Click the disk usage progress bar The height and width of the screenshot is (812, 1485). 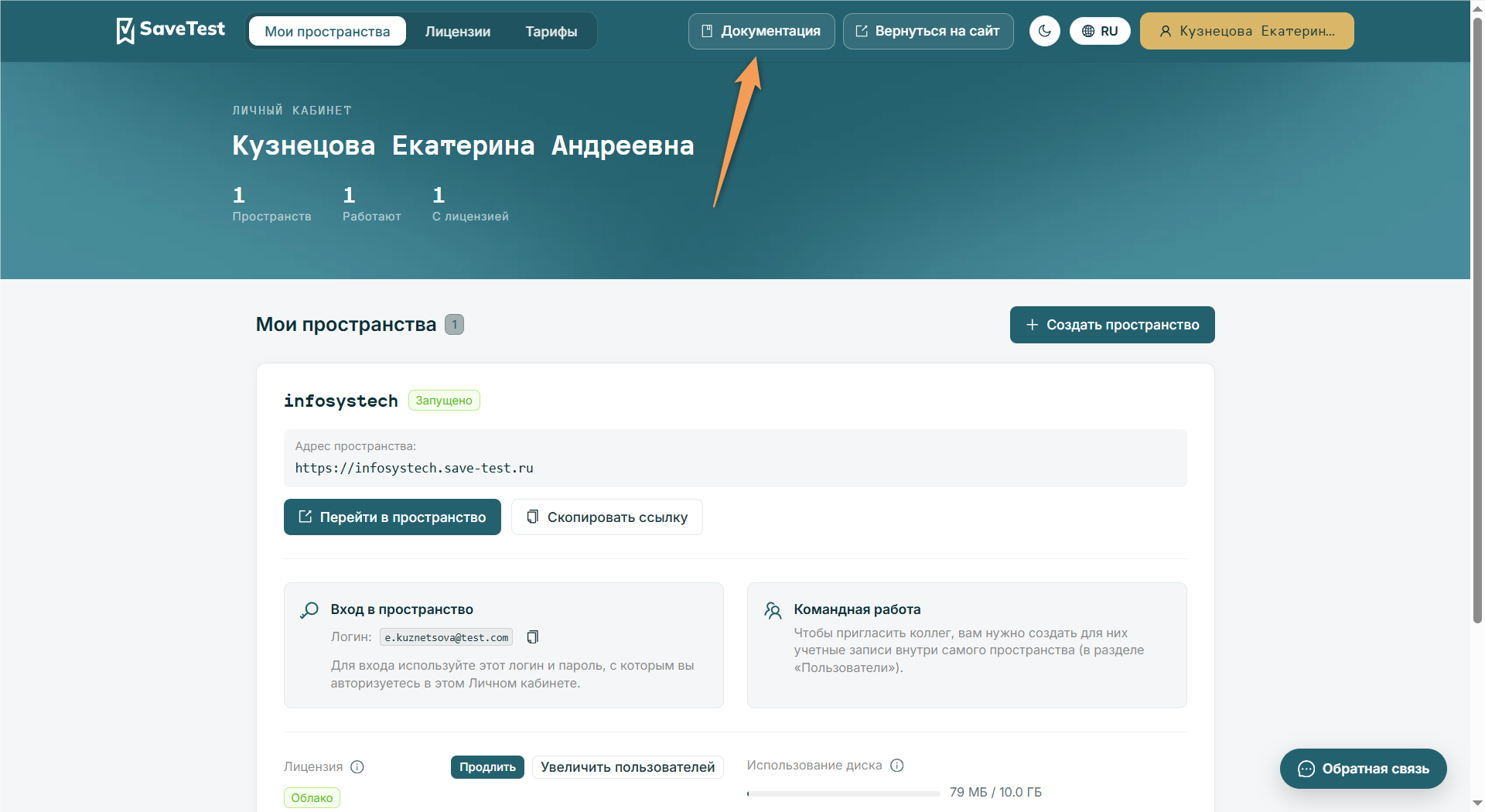point(844,793)
